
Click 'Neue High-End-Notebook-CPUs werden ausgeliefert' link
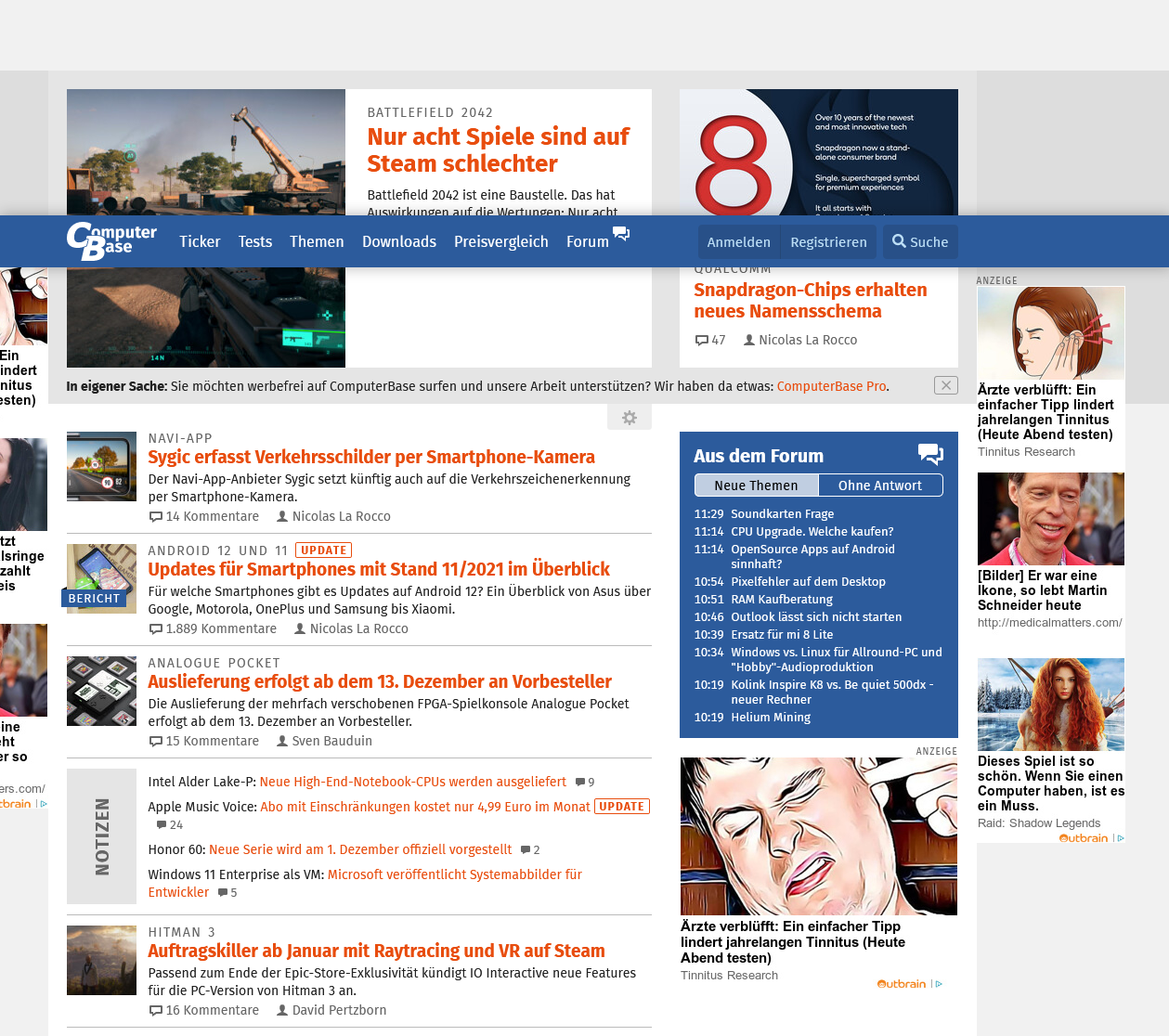click(x=413, y=782)
